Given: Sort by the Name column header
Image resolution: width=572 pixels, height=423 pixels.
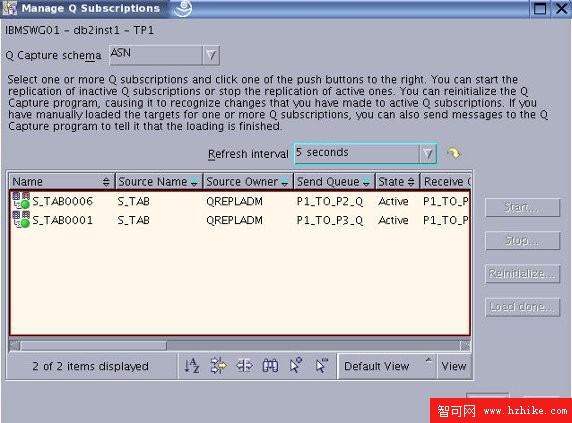Looking at the screenshot, I should pyautogui.click(x=61, y=181).
